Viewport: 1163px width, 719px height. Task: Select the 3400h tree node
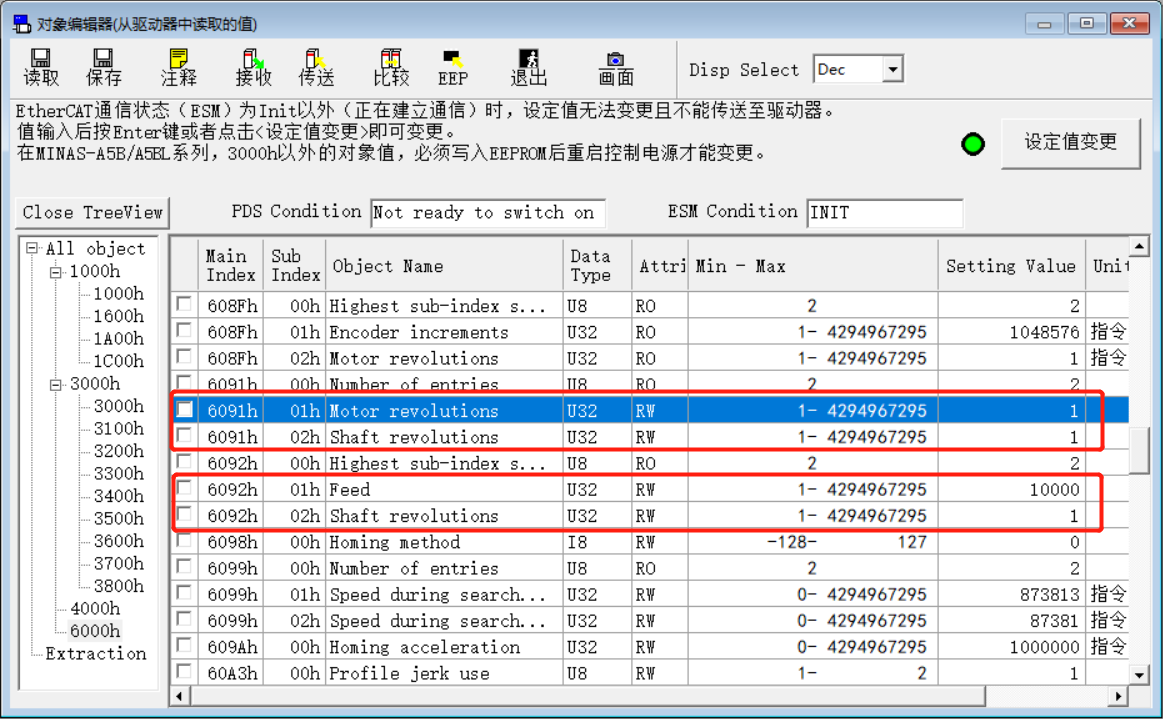click(119, 496)
